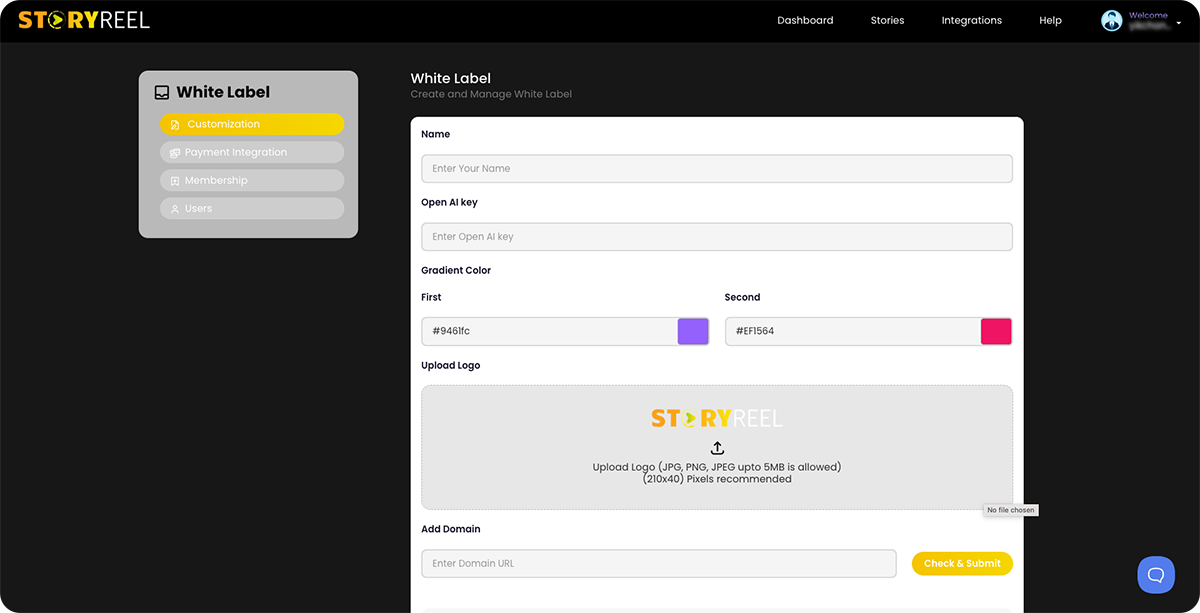This screenshot has height=613, width=1200.
Task: Open the chat support bubble
Action: tap(1156, 574)
